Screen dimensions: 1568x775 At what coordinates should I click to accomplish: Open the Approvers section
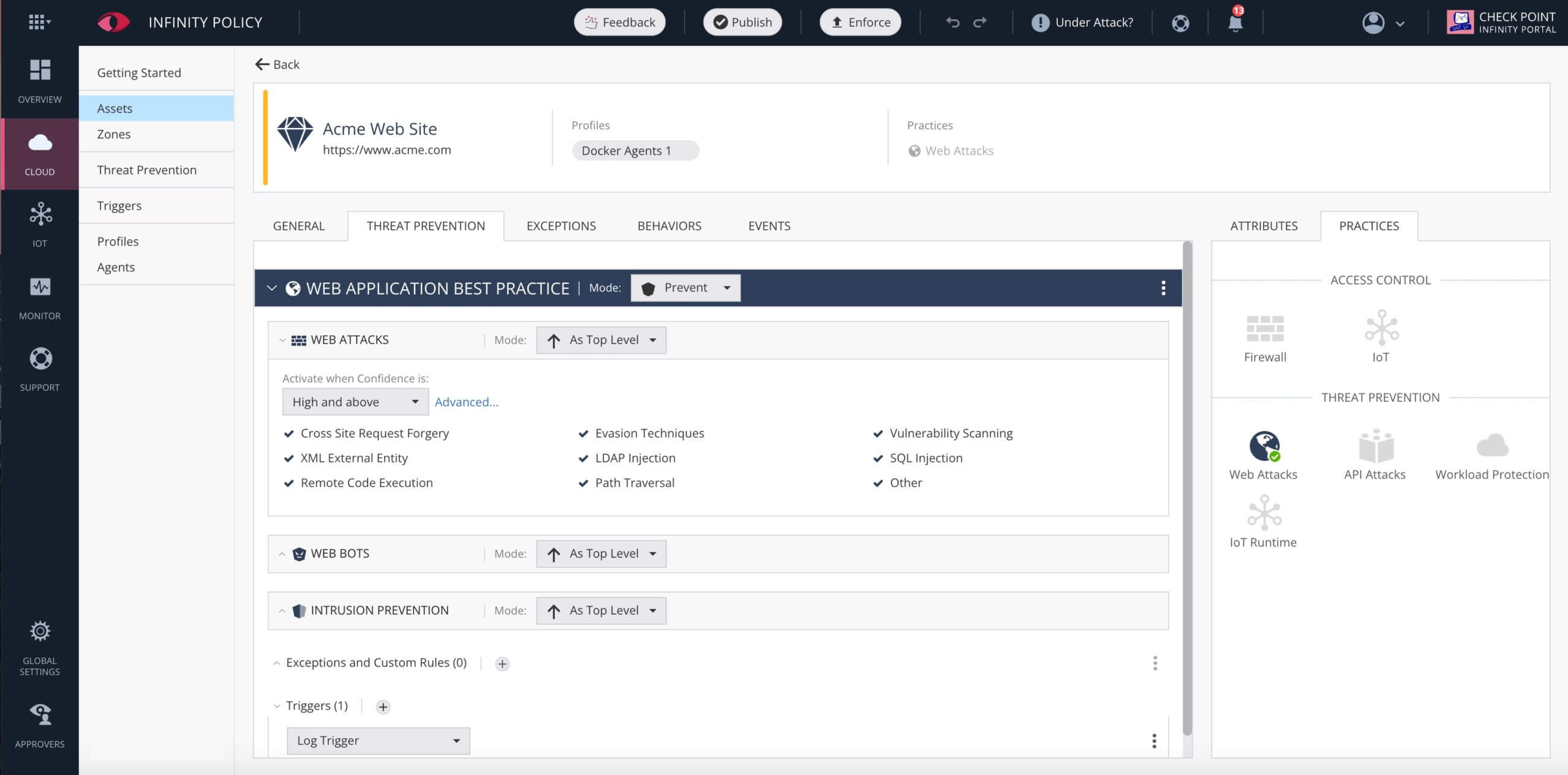coord(40,727)
